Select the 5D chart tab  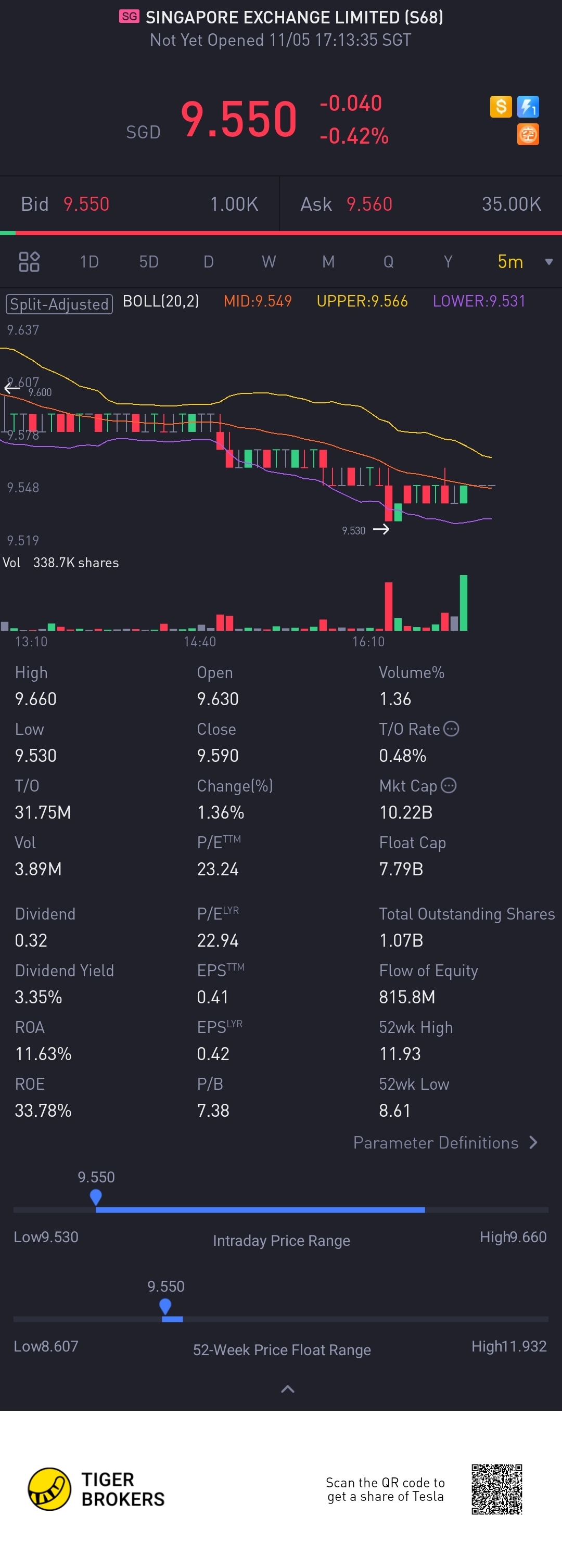click(149, 262)
